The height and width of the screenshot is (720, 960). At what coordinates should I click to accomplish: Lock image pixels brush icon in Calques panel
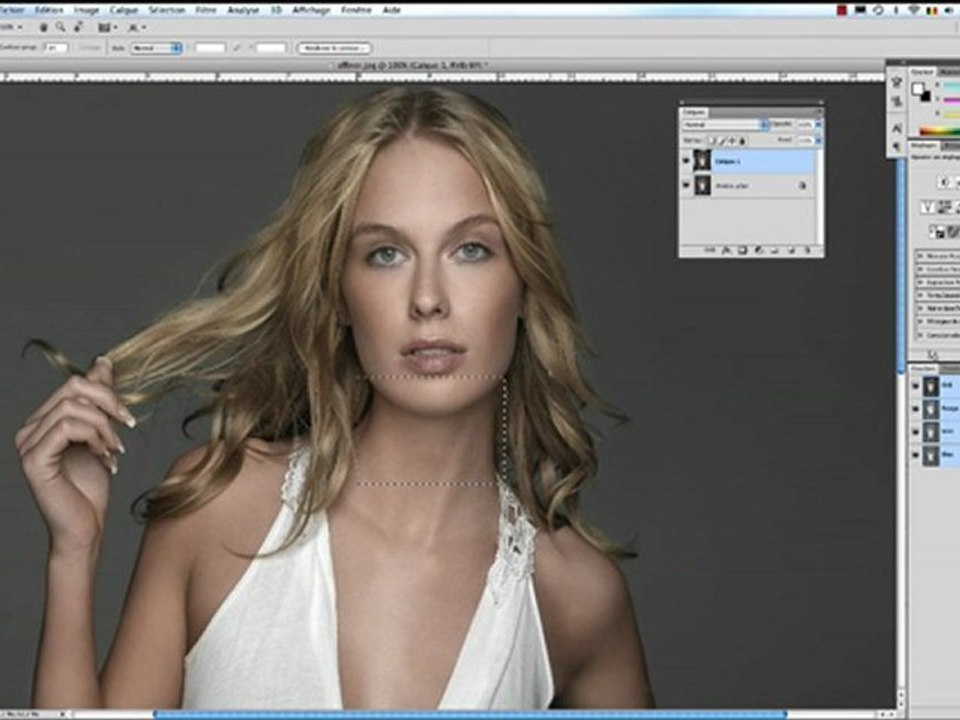pos(722,141)
